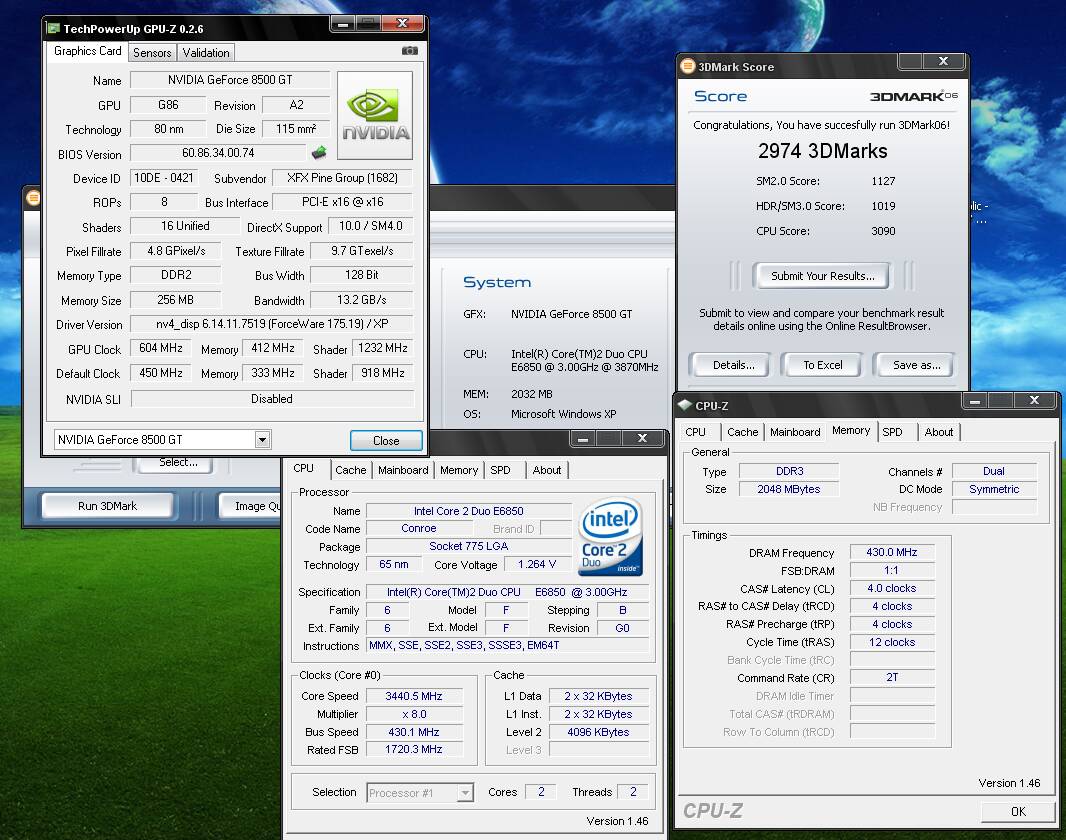
Task: Click the Instructions field MMX, SSE, SSE2
Action: [507, 645]
